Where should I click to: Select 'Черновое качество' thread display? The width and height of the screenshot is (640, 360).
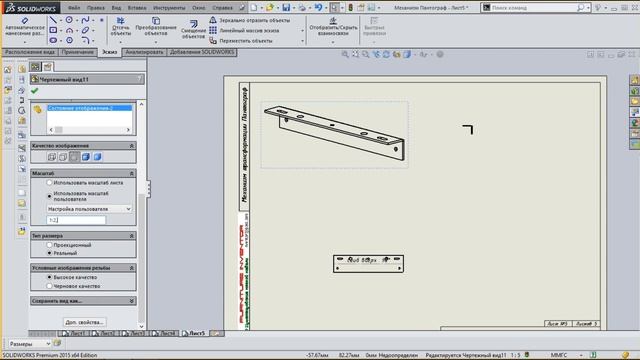pos(49,286)
